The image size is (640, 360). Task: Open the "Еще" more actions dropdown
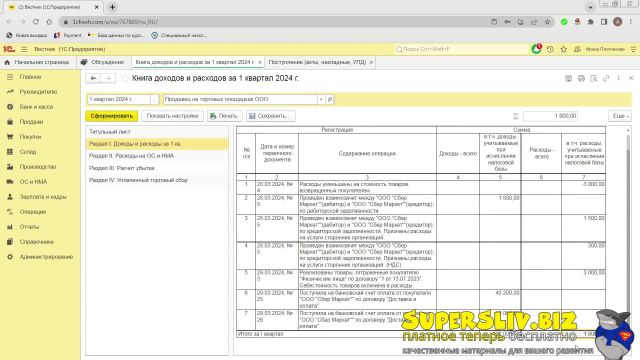tap(620, 116)
